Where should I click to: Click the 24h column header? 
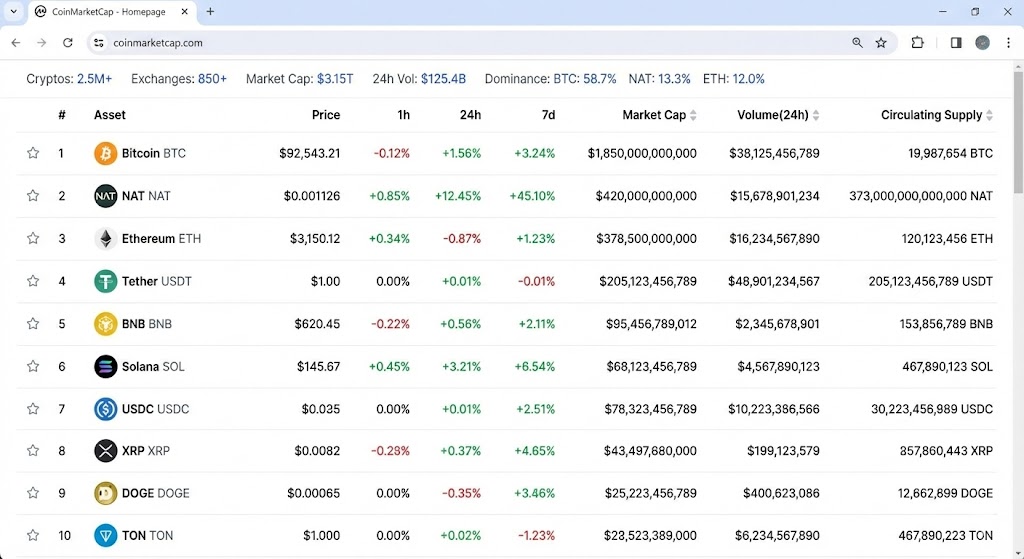point(470,115)
